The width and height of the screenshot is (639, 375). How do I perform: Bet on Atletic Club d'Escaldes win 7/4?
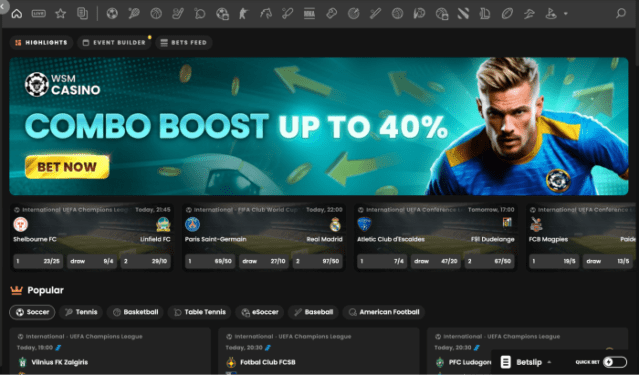coord(382,261)
